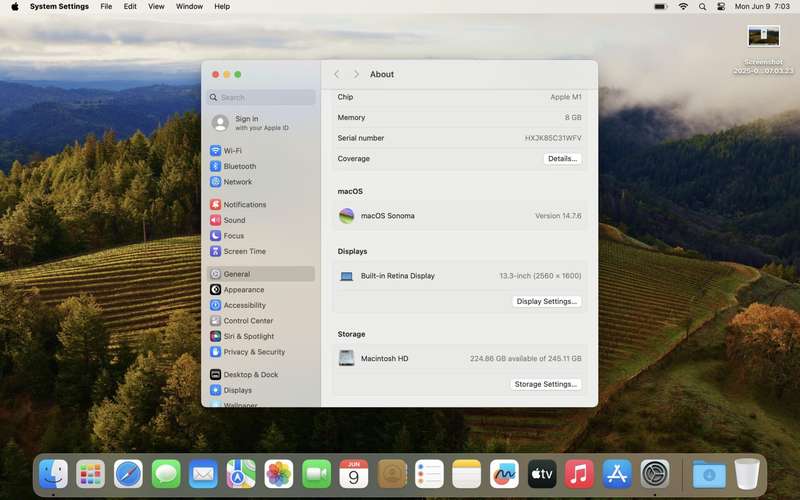Click the forward navigation arrow

[x=356, y=74]
